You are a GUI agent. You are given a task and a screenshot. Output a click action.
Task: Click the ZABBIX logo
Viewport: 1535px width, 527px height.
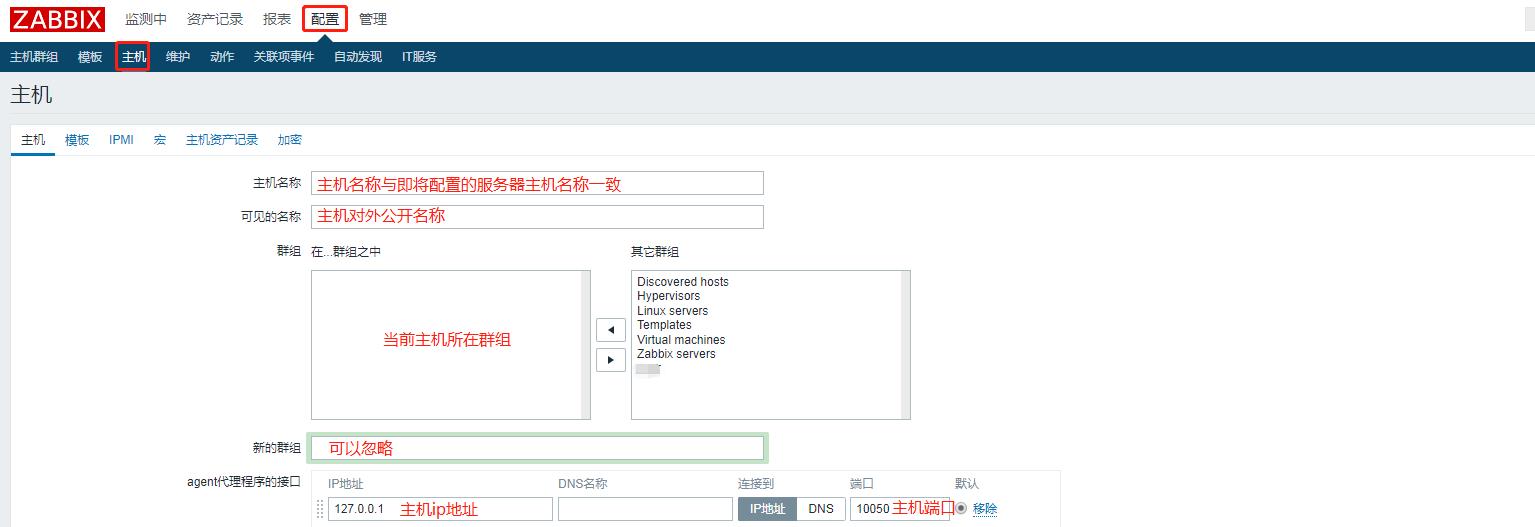57,18
